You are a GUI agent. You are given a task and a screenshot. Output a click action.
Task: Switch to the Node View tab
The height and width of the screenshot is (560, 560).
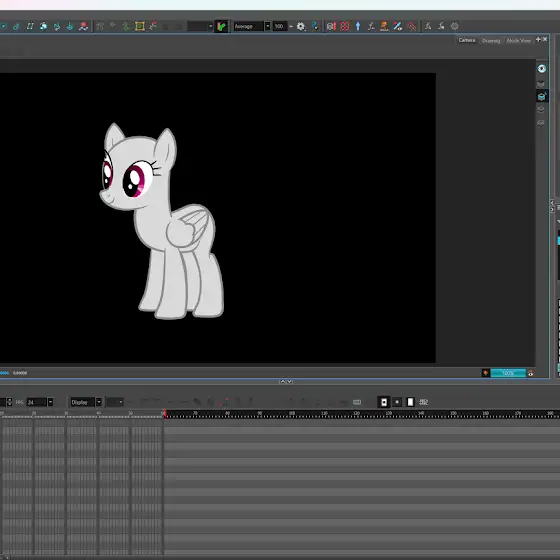point(519,41)
